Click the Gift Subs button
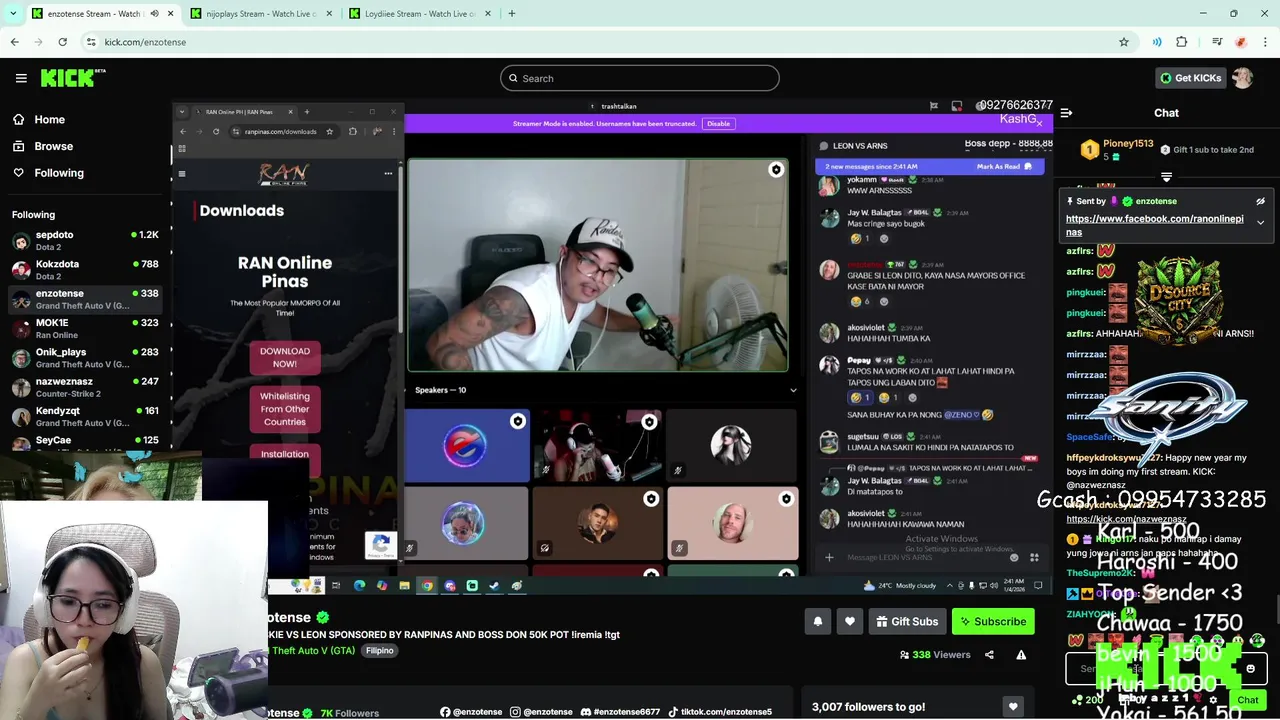The width and height of the screenshot is (1280, 720). tap(907, 622)
